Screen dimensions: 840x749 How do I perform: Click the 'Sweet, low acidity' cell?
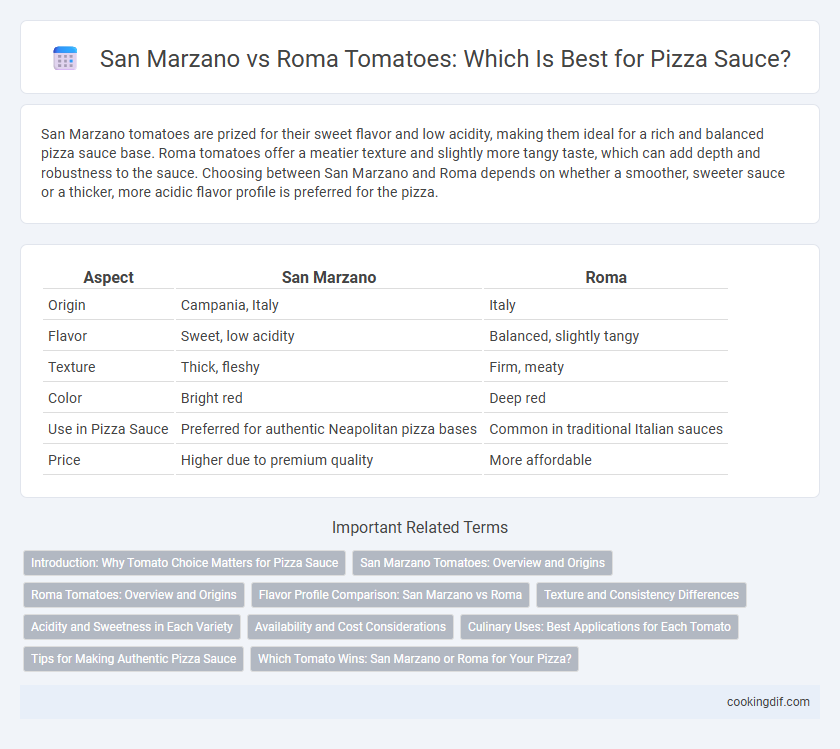[x=329, y=336]
